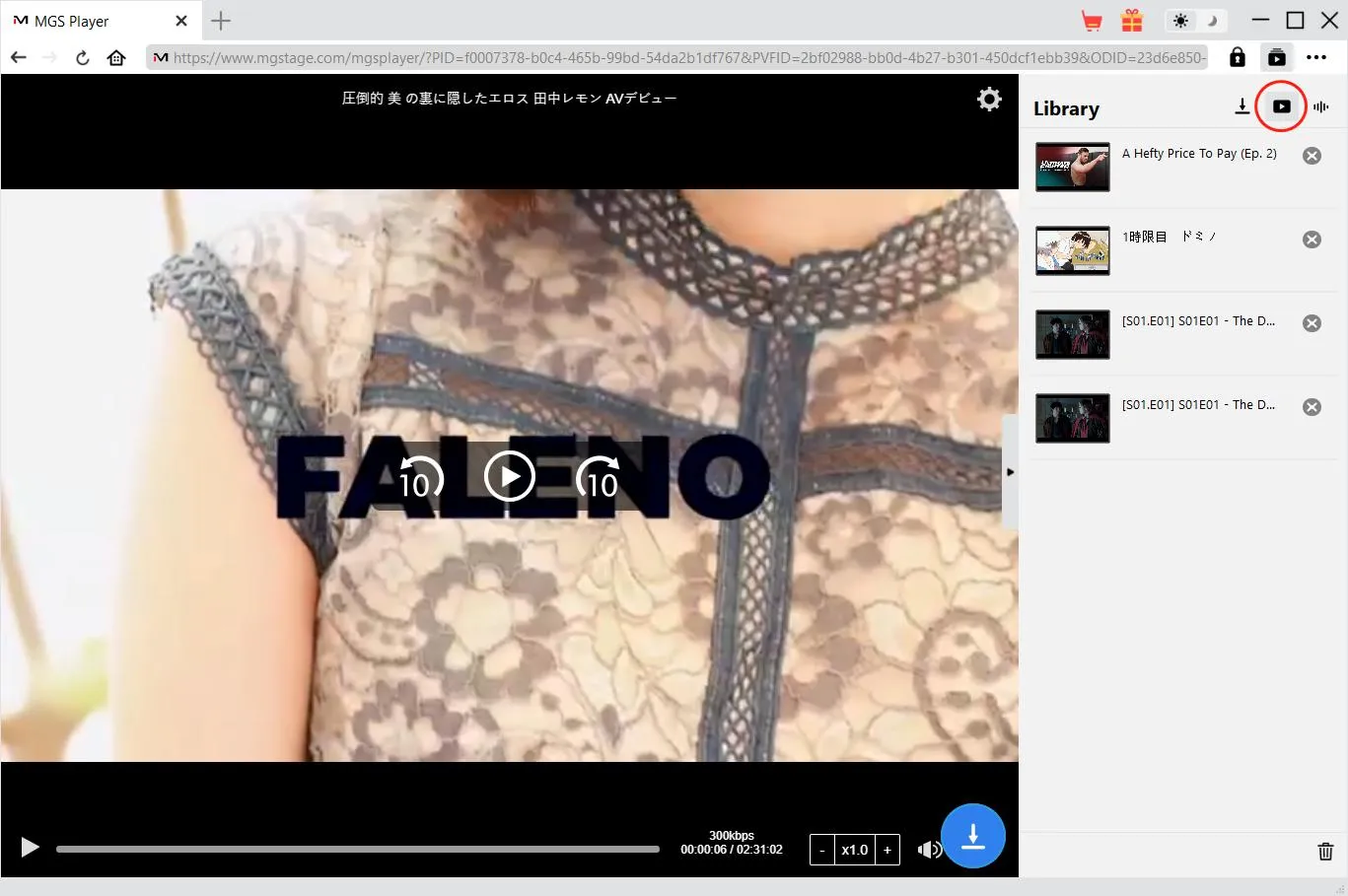
Task: Skip forward 10 seconds
Action: (x=599, y=478)
